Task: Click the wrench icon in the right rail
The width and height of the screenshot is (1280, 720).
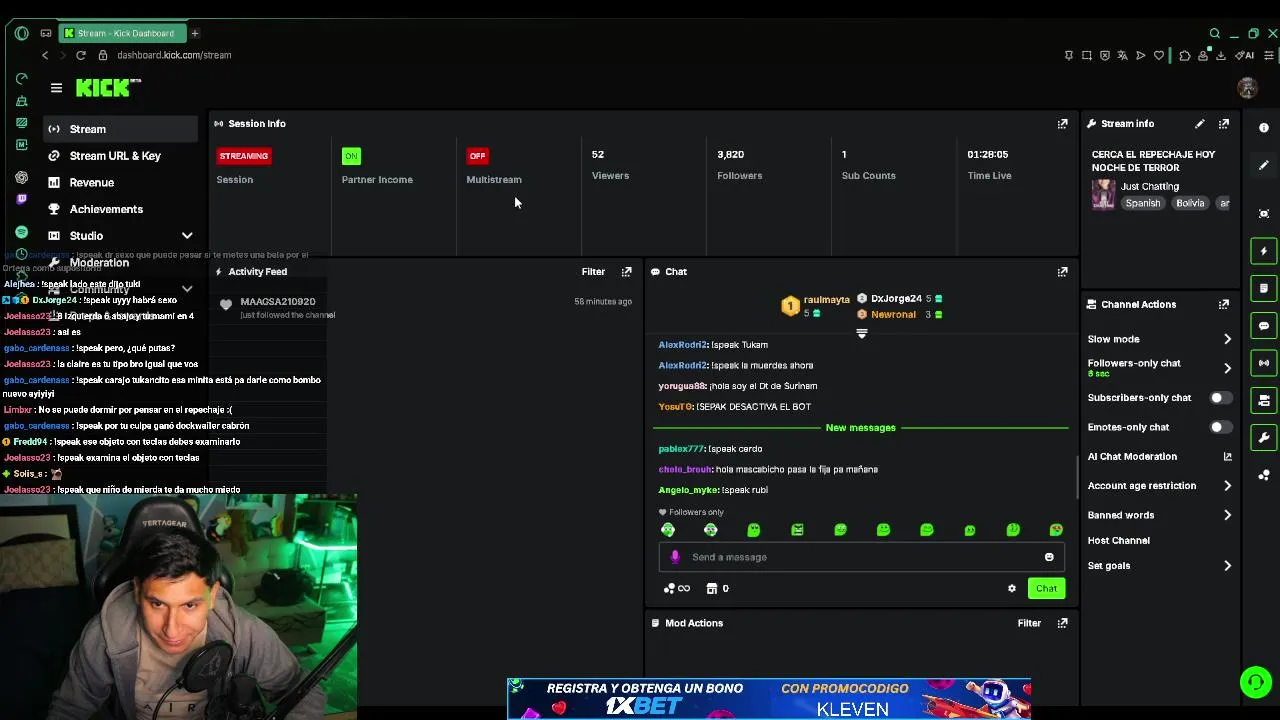Action: 1264,438
